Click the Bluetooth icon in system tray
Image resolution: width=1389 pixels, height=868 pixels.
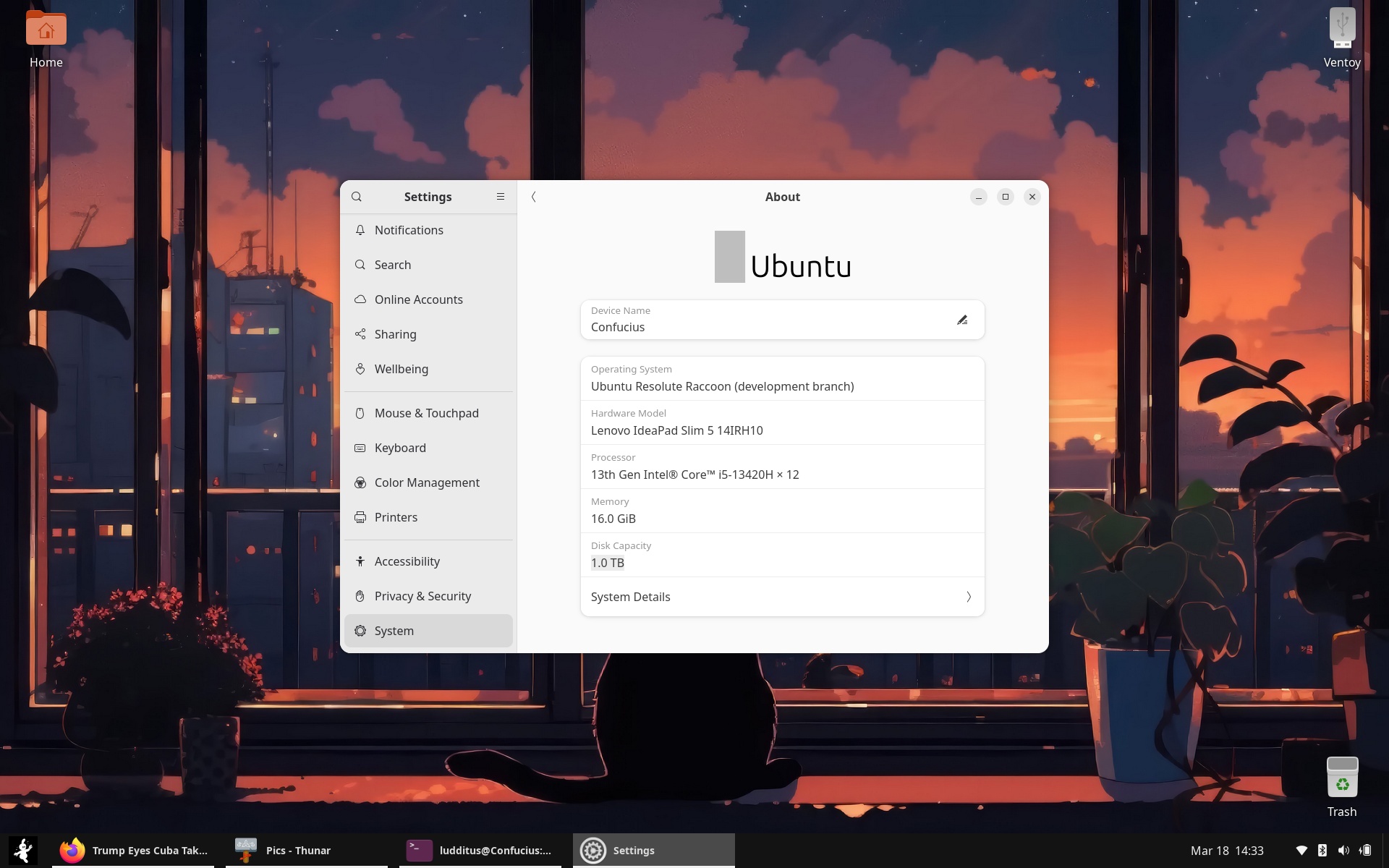[1322, 851]
